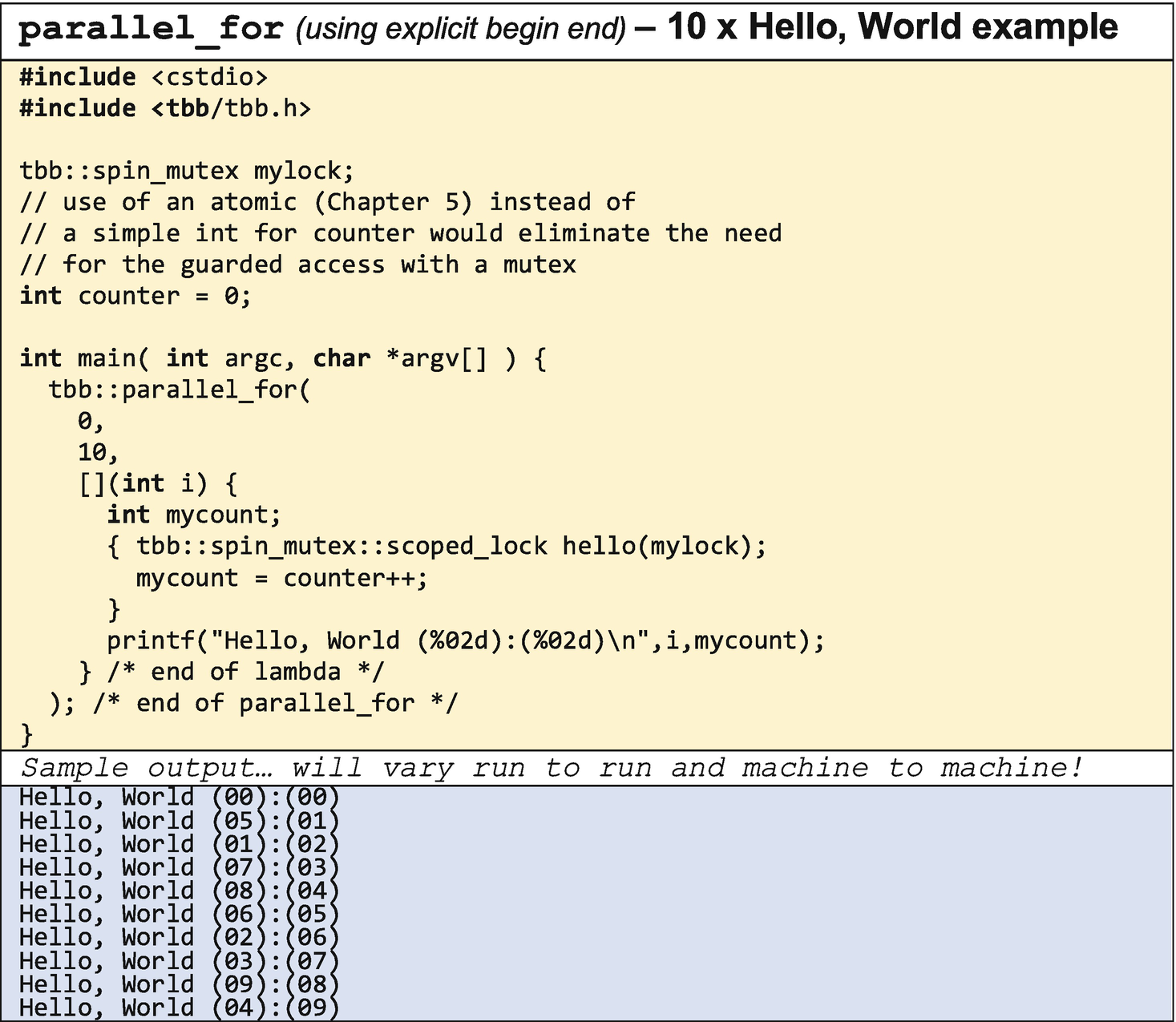This screenshot has height=1022, width=1176.
Task: Click the comment '/* end of parallel_for */'
Action: (276, 704)
